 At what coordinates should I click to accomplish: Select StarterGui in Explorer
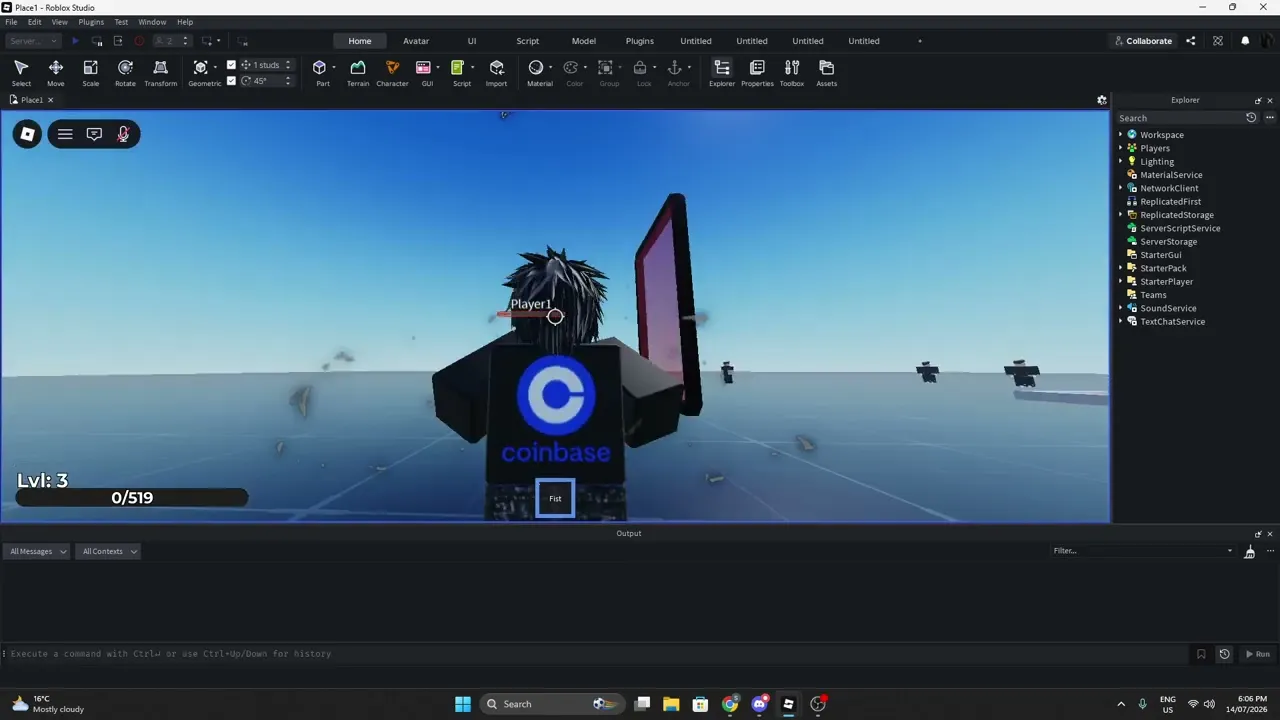click(1160, 255)
